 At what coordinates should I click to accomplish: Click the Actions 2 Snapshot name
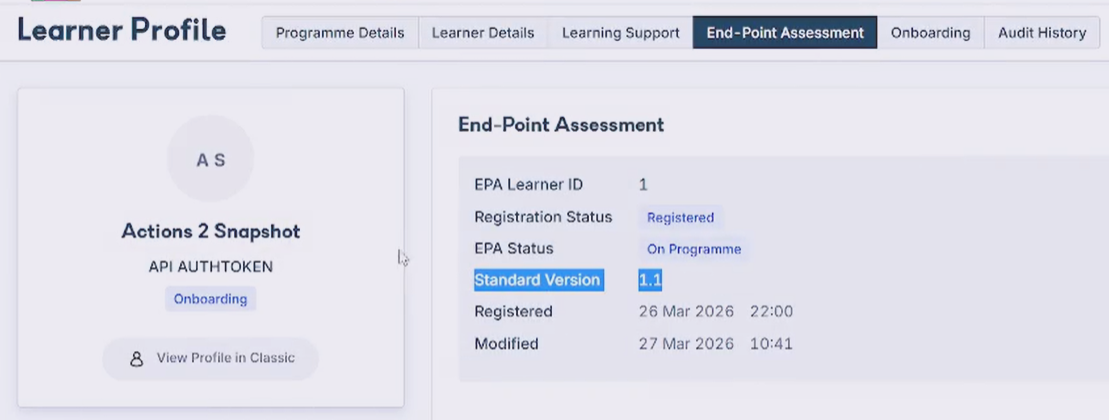point(211,231)
